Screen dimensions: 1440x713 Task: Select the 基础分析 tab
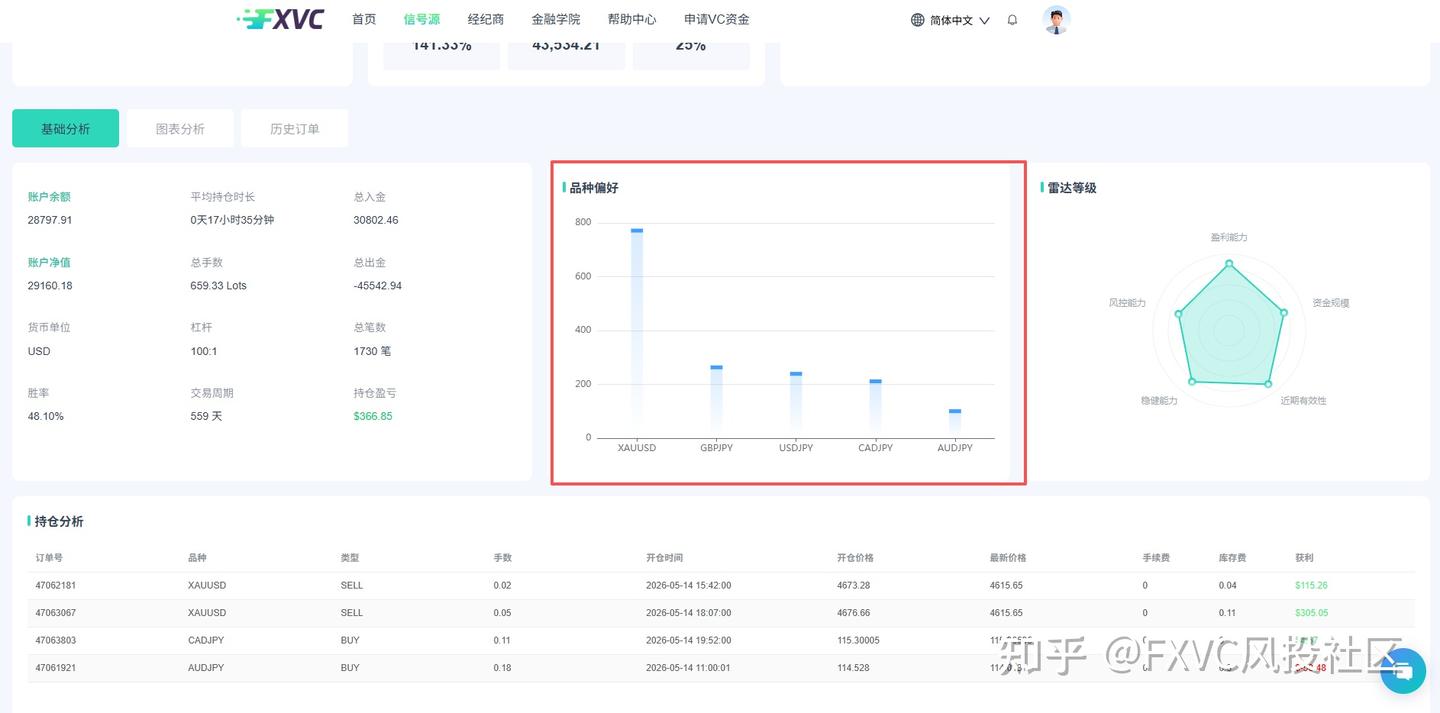(x=65, y=128)
